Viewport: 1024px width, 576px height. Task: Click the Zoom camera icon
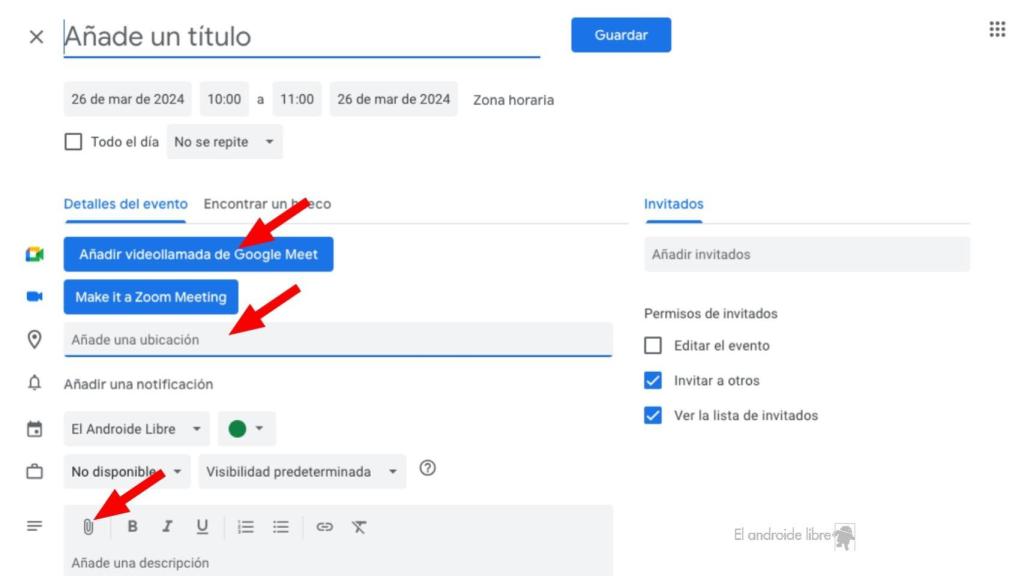click(35, 296)
